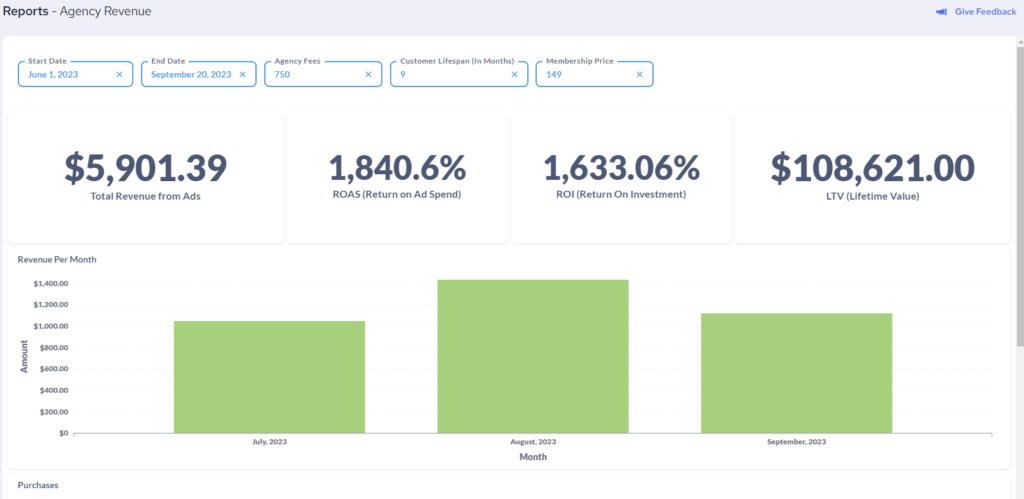Click the ROI (Return On Investment) card

click(x=621, y=178)
